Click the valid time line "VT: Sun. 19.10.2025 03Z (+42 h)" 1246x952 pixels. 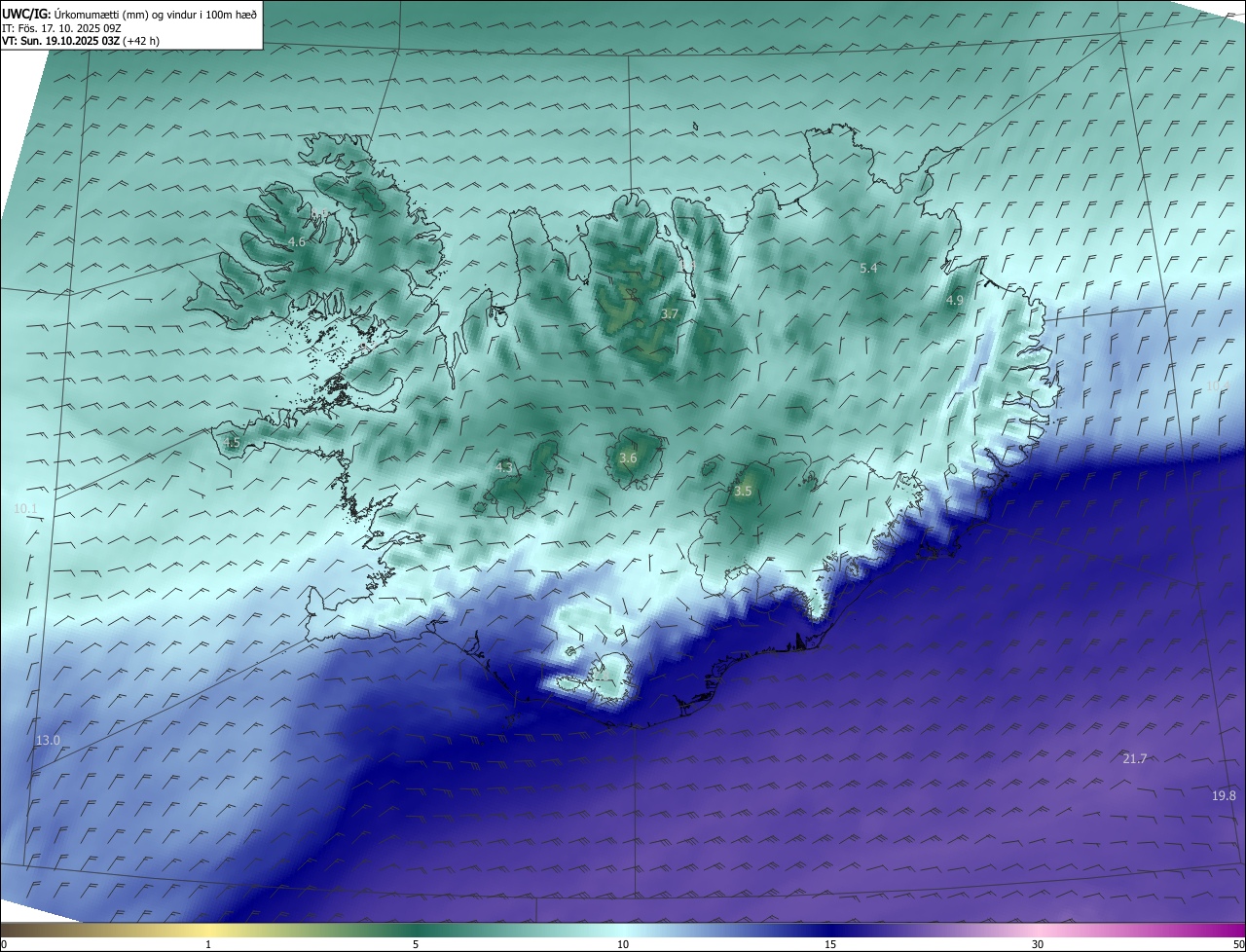[x=81, y=41]
